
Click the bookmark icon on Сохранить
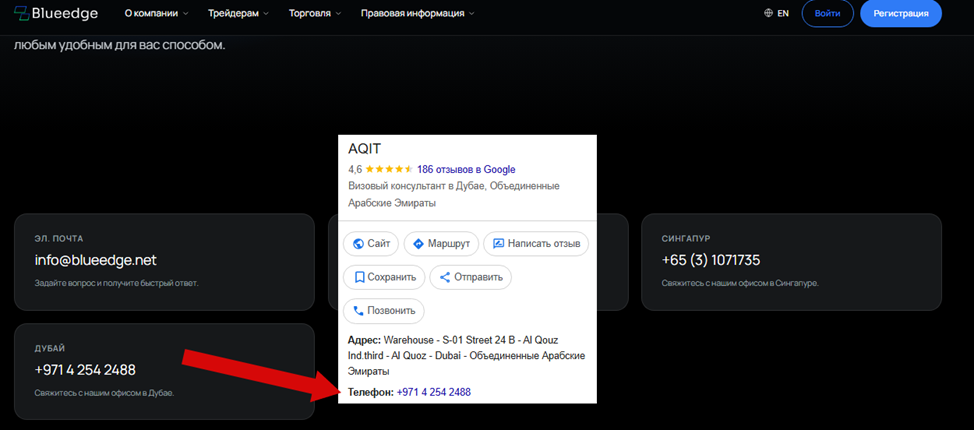[359, 277]
